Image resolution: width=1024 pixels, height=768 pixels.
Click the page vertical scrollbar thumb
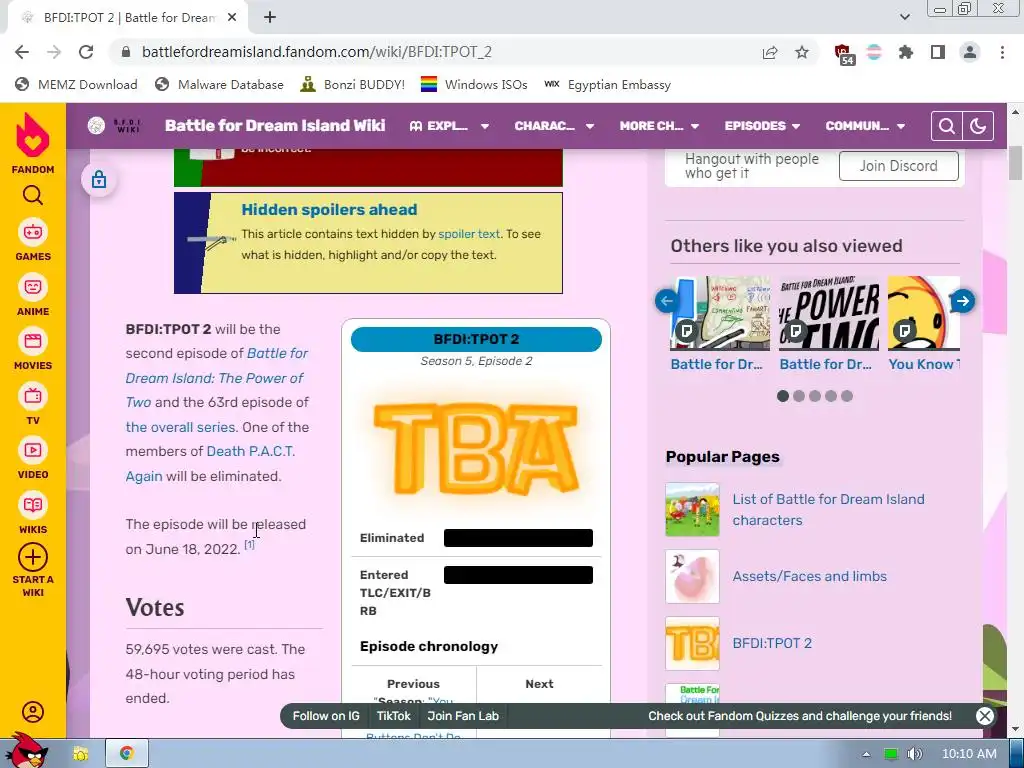coord(1016,163)
